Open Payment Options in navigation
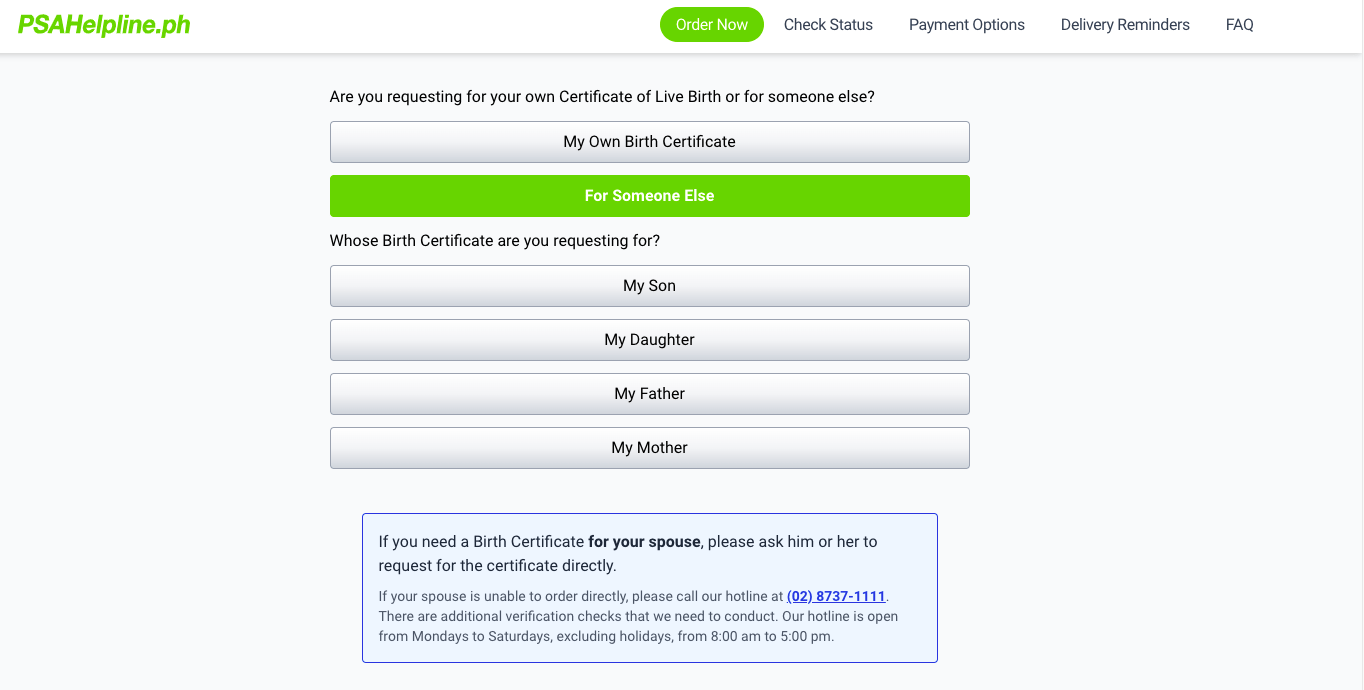Screen dimensions: 1364x690 (967, 25)
